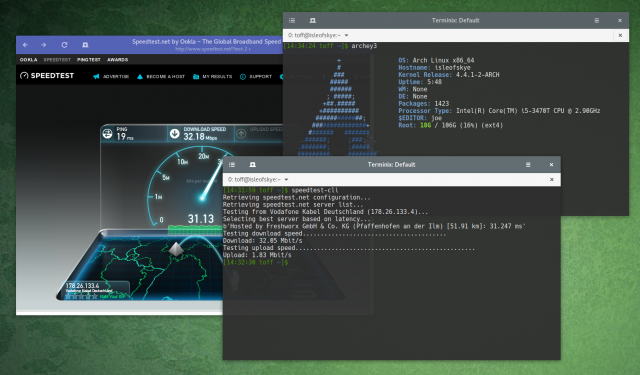Click the map location pyramid marker
640x375 pixels.
tap(176, 249)
